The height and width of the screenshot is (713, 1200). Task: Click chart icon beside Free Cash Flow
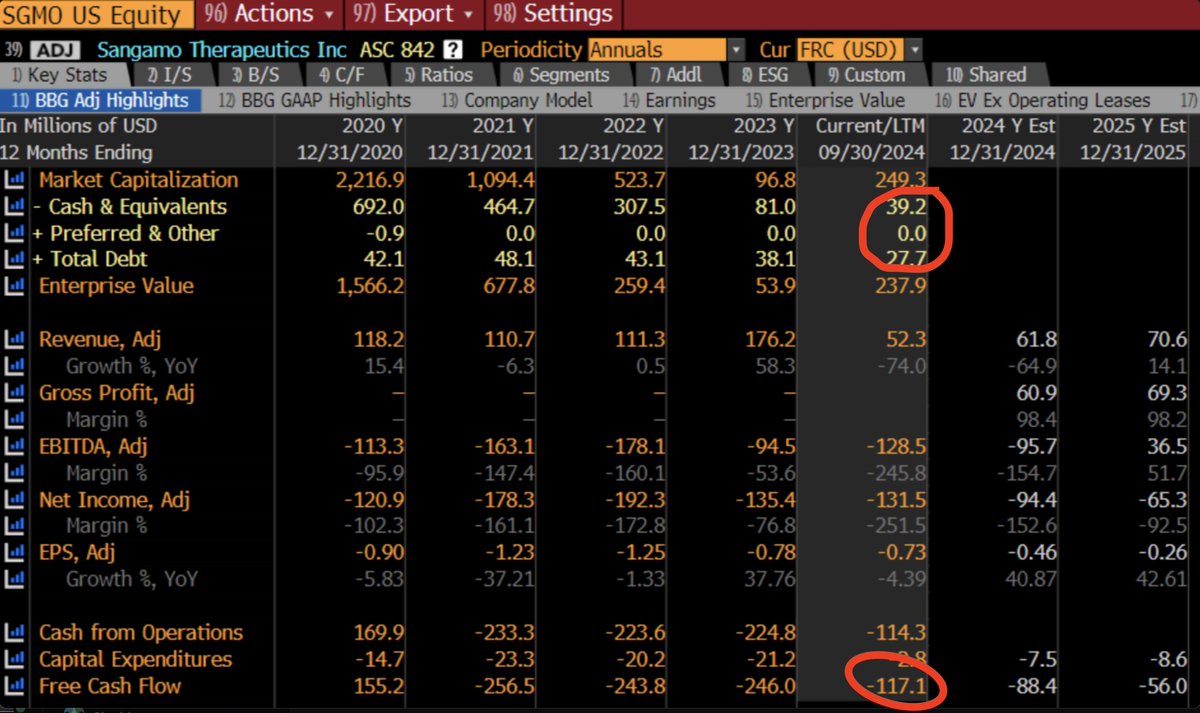click(x=15, y=686)
